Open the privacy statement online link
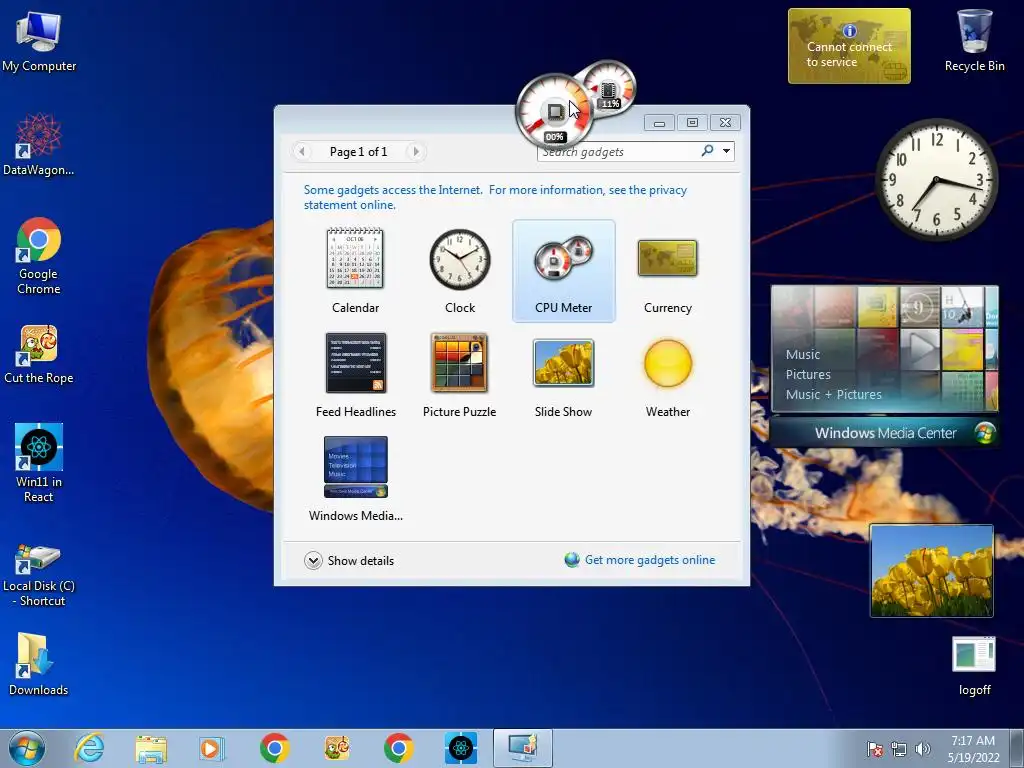This screenshot has width=1024, height=768. 495,197
